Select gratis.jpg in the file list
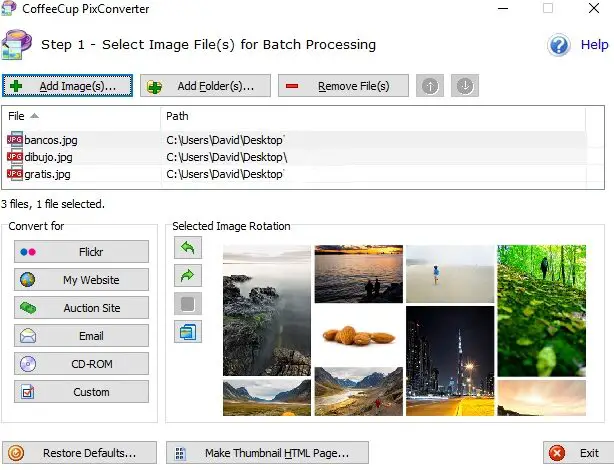The width and height of the screenshot is (614, 470). [x=47, y=174]
